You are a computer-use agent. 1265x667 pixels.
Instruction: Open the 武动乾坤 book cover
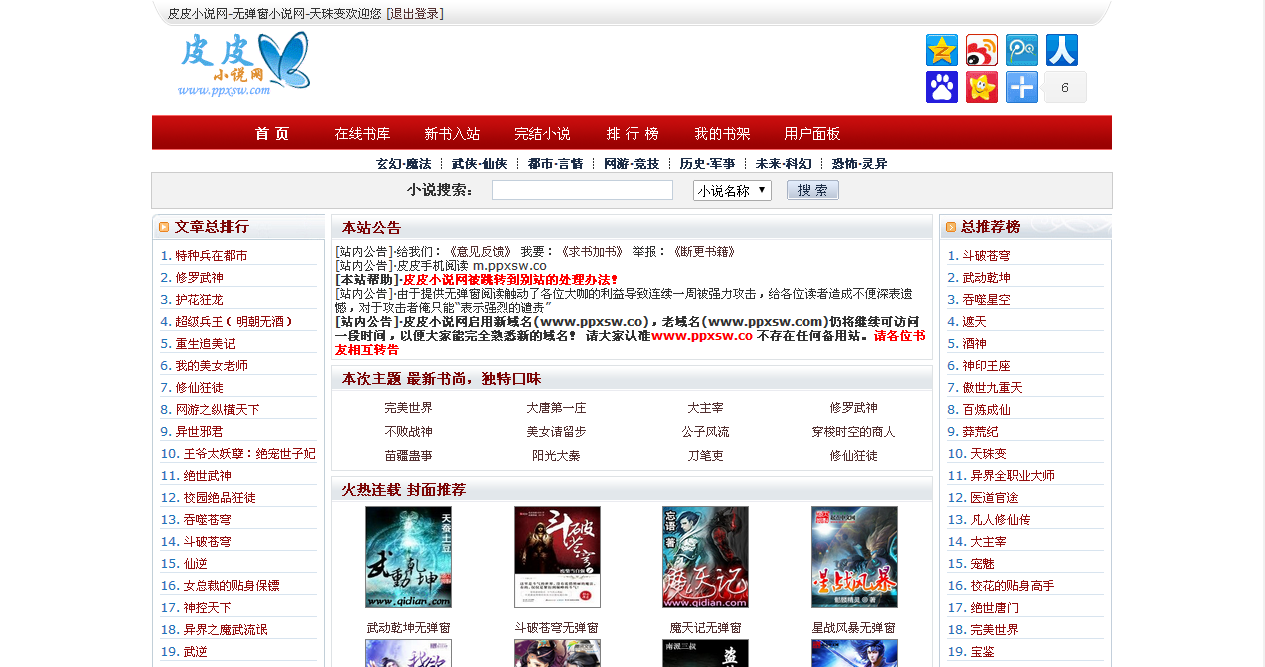[408, 557]
